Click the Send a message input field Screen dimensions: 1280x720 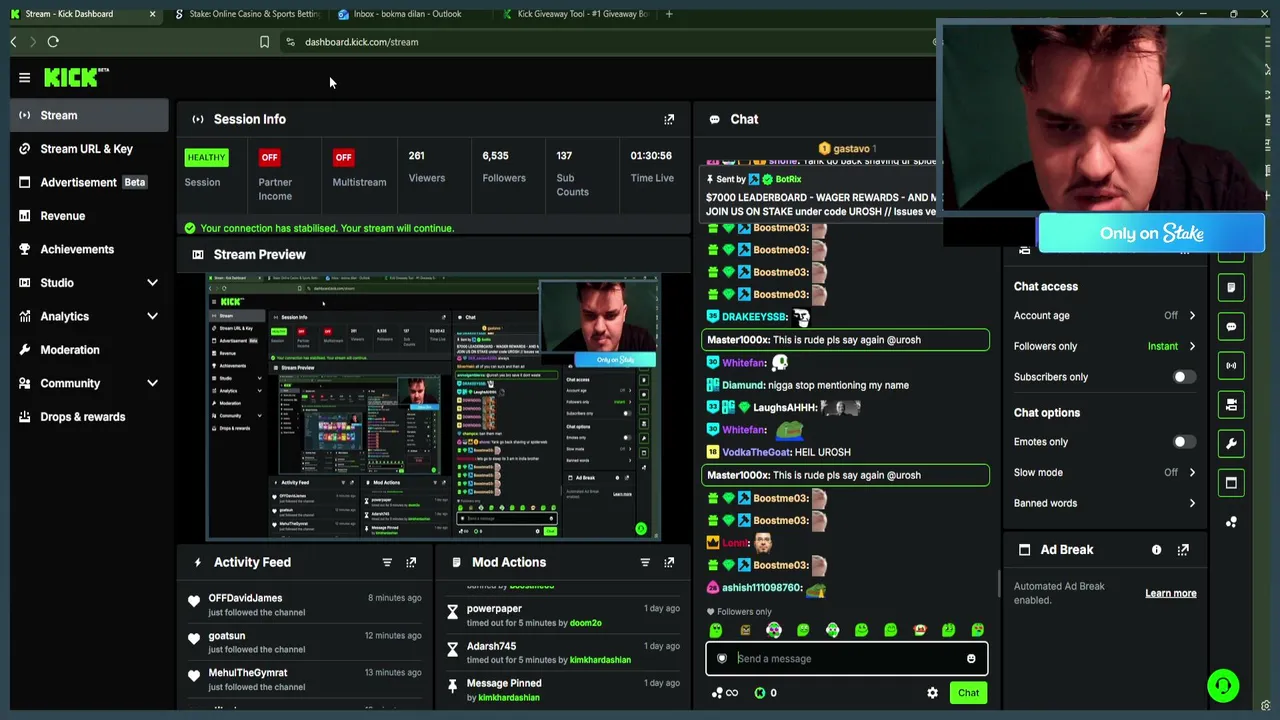point(846,659)
